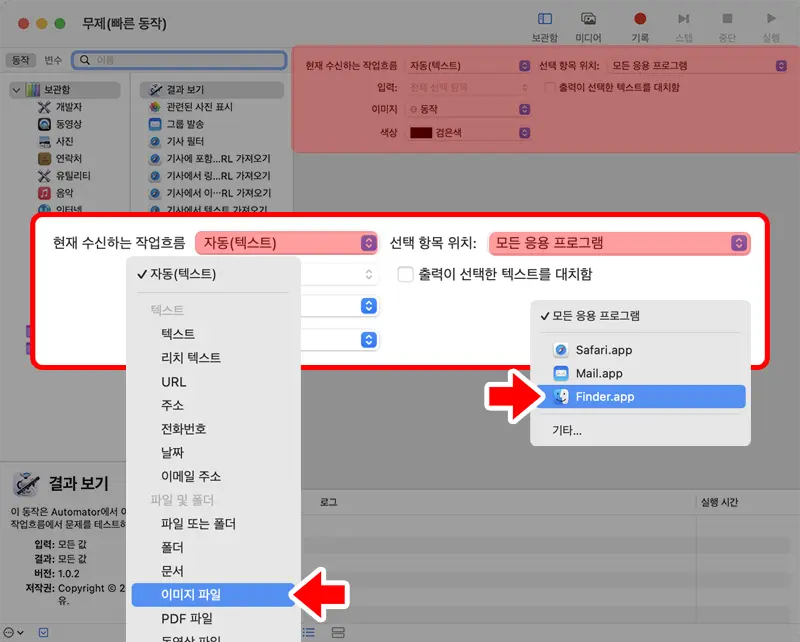
Task: Choose the 기사 필터 action
Action: tap(185, 141)
